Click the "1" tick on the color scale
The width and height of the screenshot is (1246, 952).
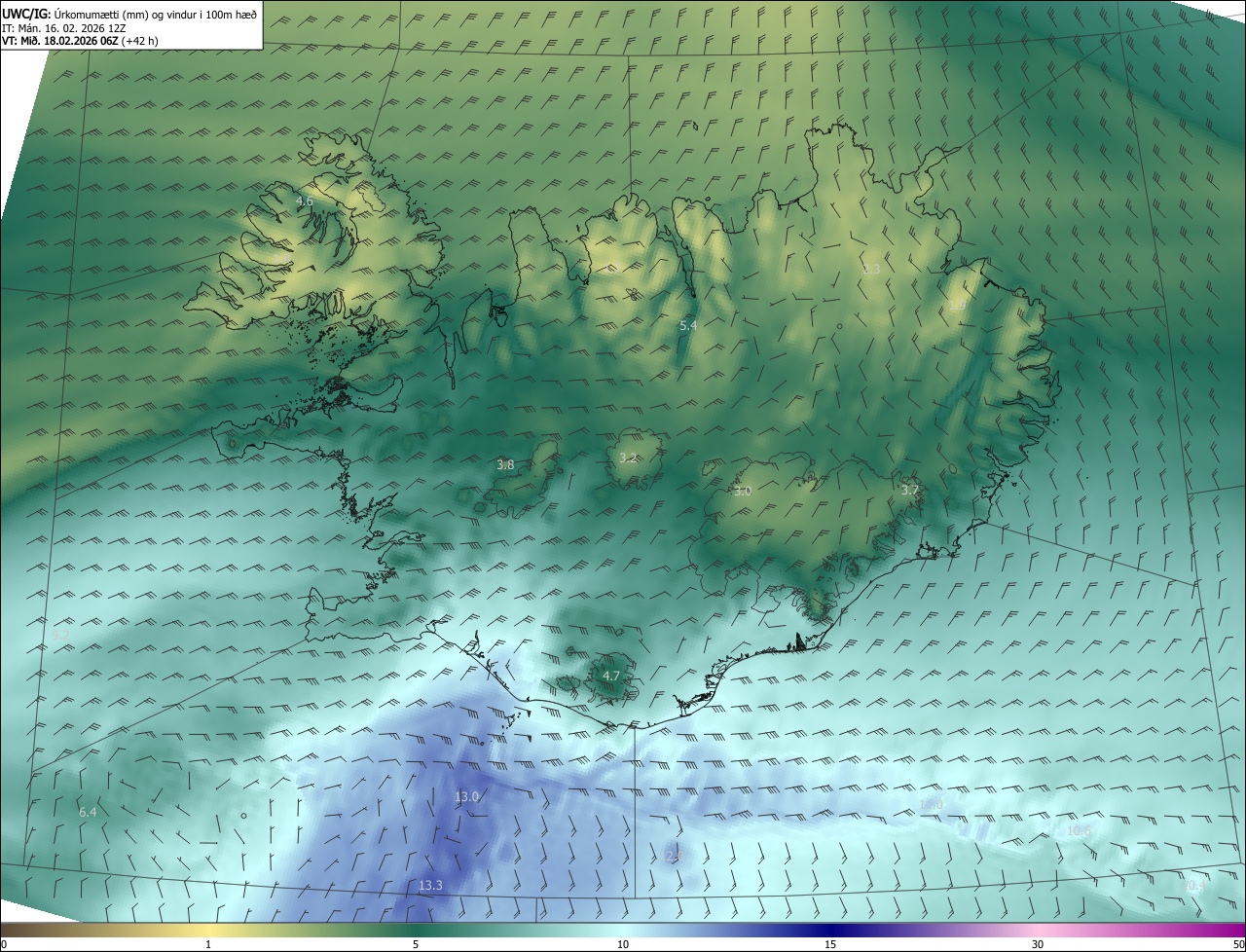tap(208, 944)
